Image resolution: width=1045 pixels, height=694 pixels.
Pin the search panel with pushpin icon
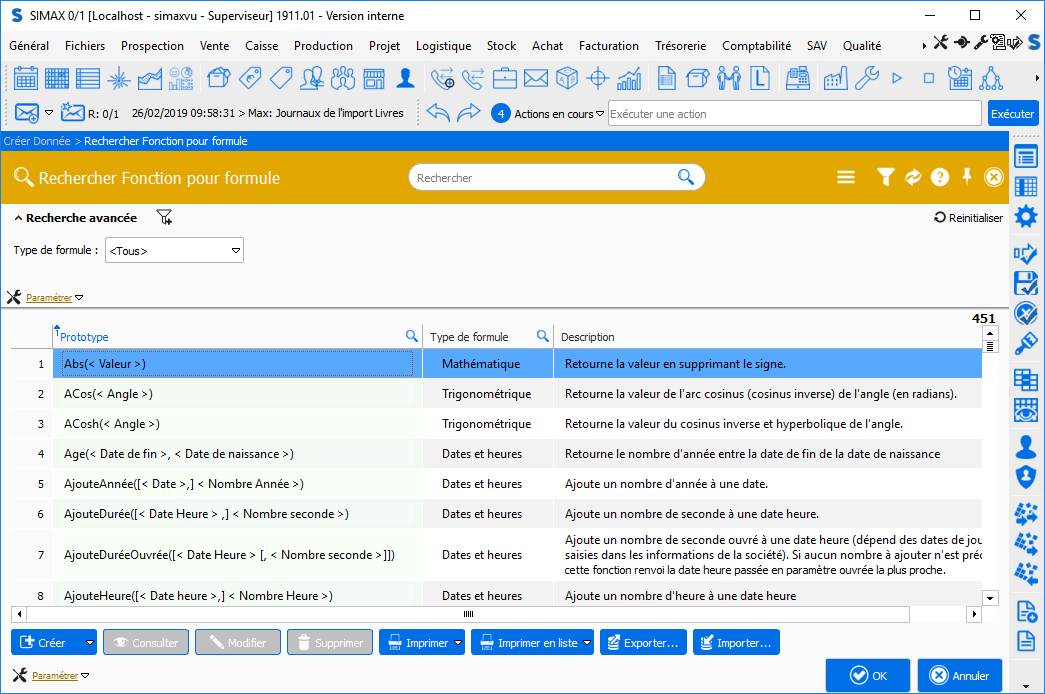967,177
